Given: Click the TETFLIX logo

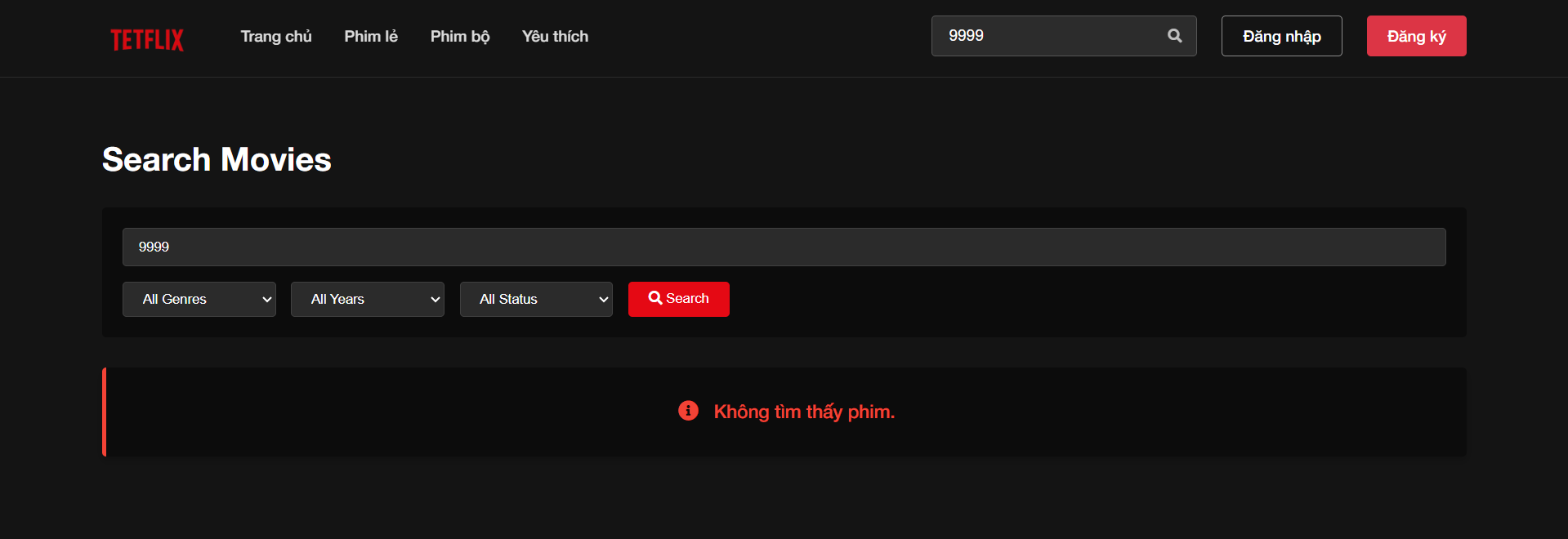Looking at the screenshot, I should click(147, 39).
